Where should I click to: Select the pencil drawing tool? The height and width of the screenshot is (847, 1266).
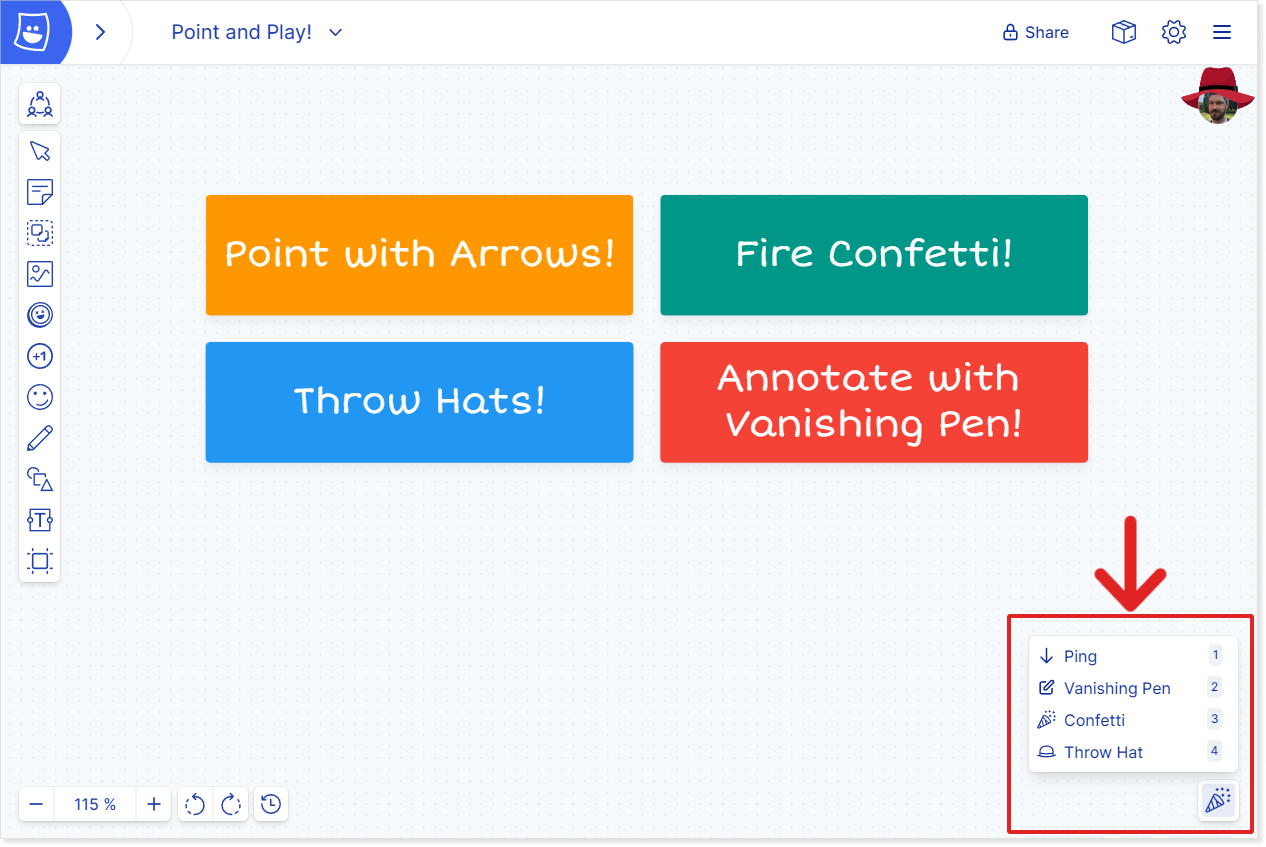coord(40,438)
